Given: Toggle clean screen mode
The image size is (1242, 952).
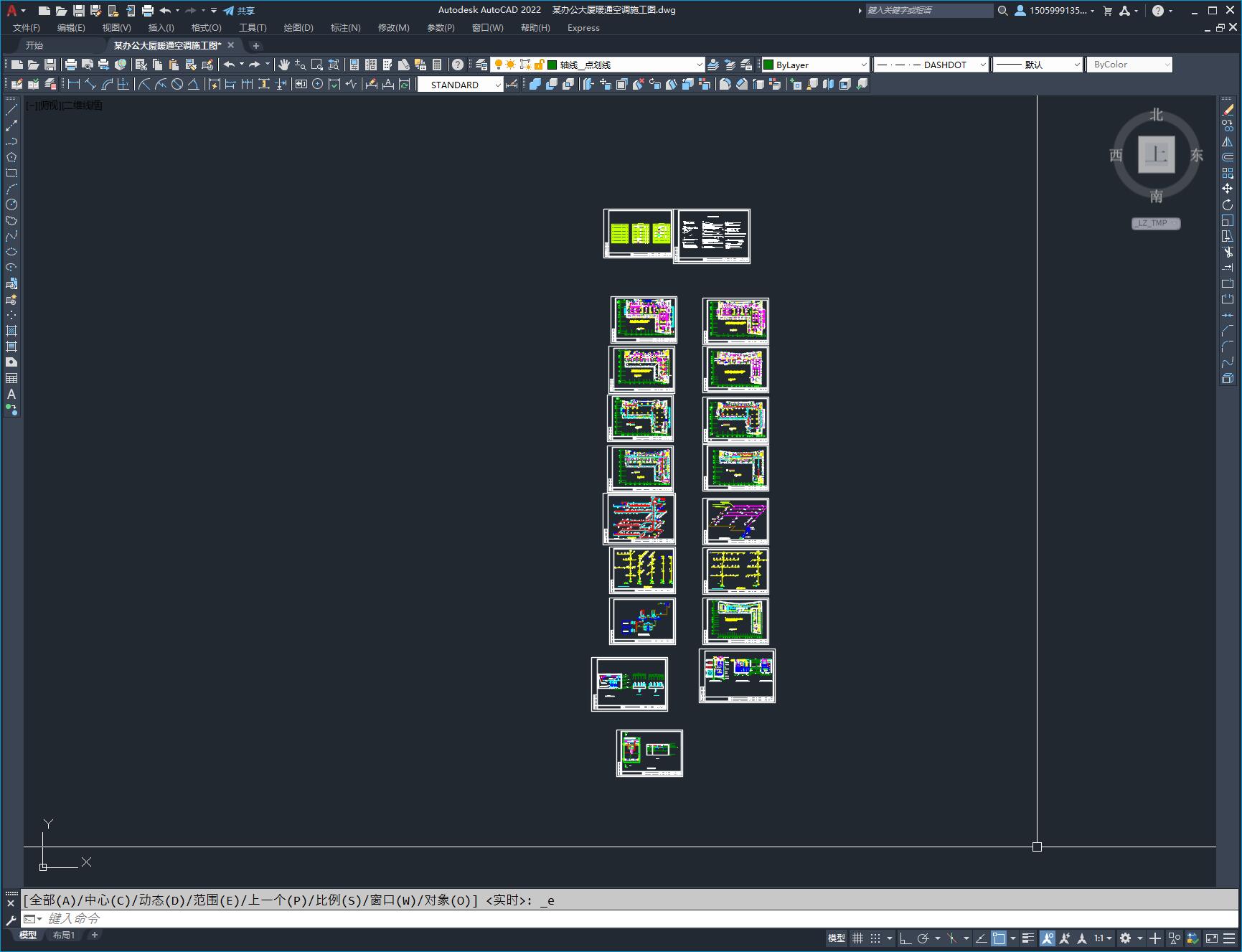Looking at the screenshot, I should pyautogui.click(x=1212, y=938).
